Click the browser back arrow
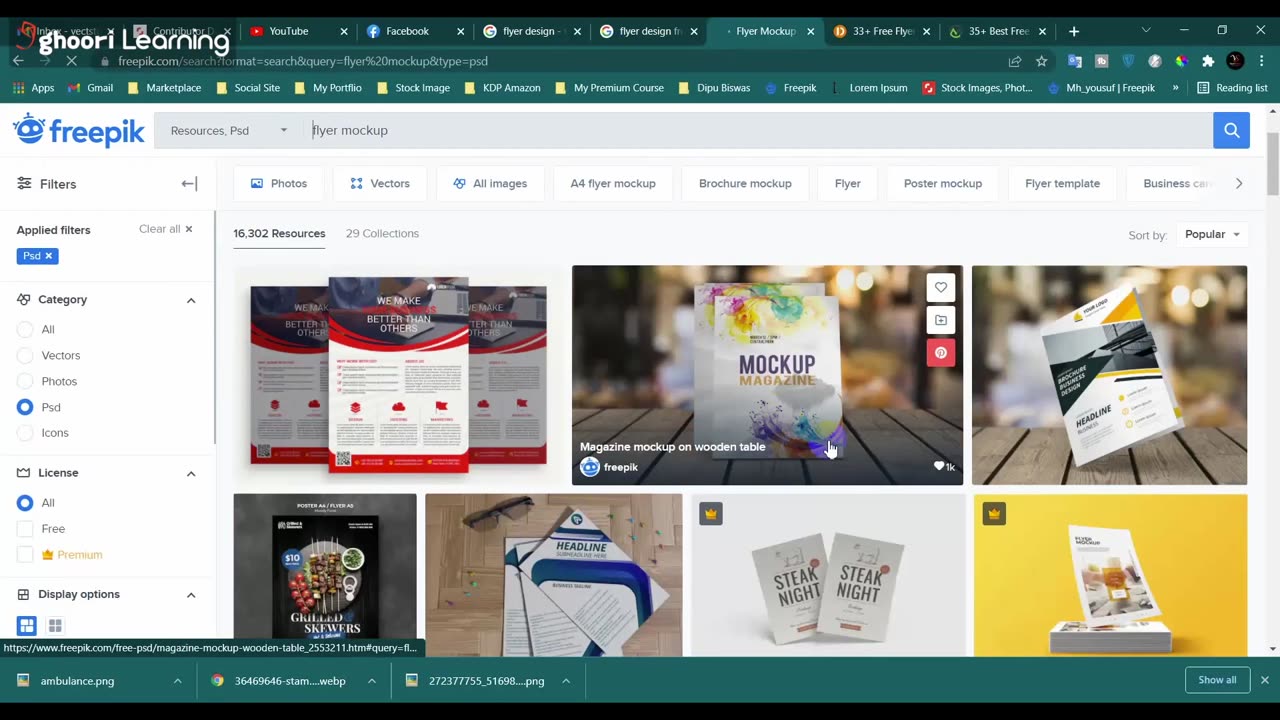 18,61
